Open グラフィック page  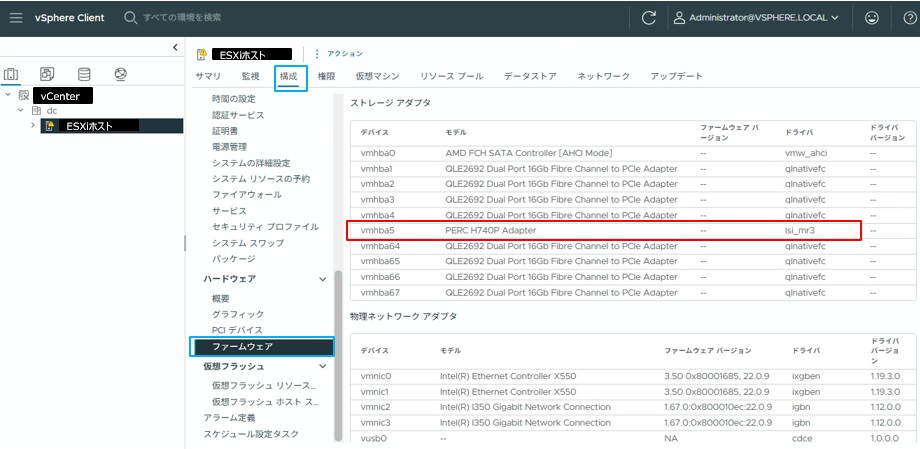click(238, 315)
